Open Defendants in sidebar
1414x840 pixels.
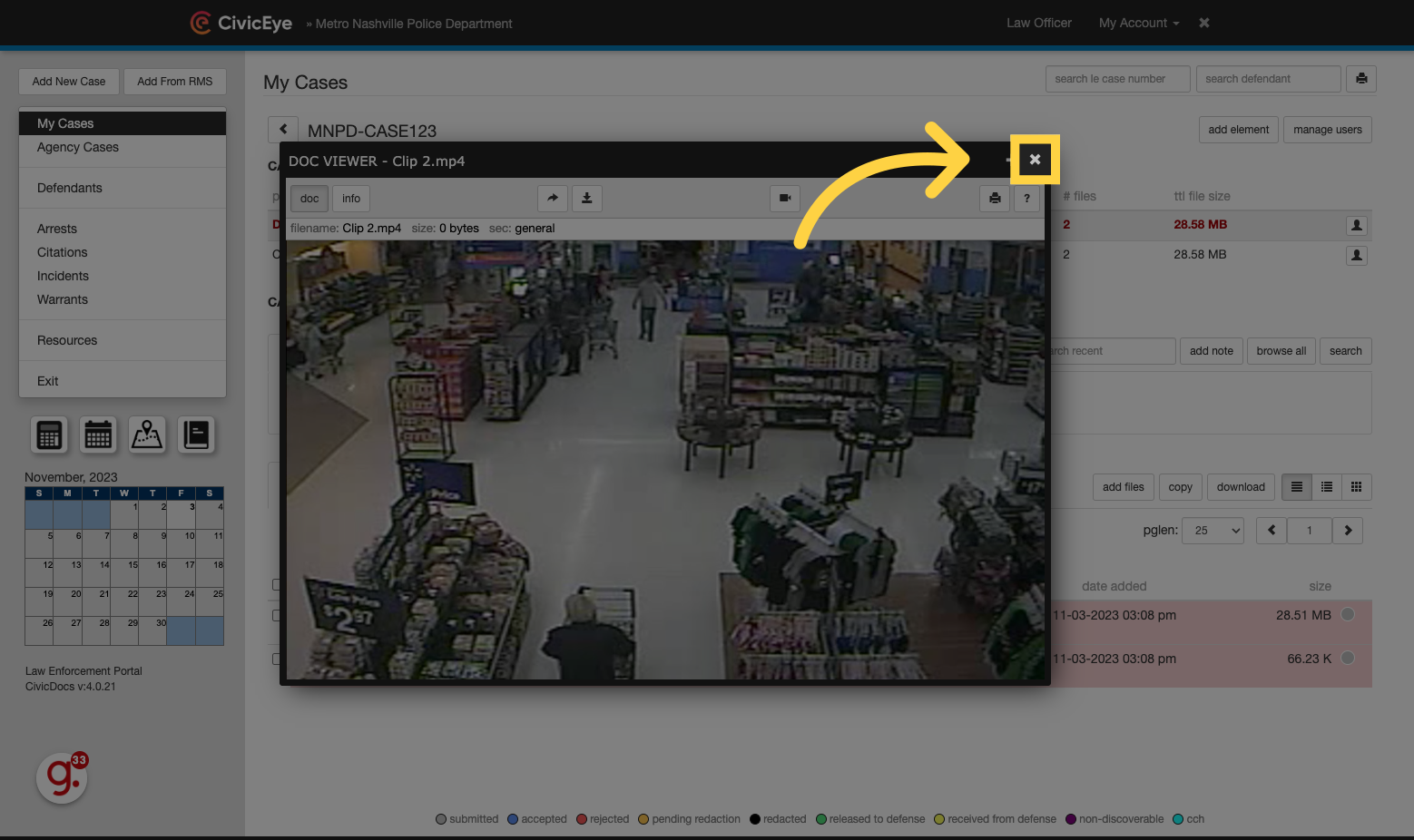(x=123, y=188)
